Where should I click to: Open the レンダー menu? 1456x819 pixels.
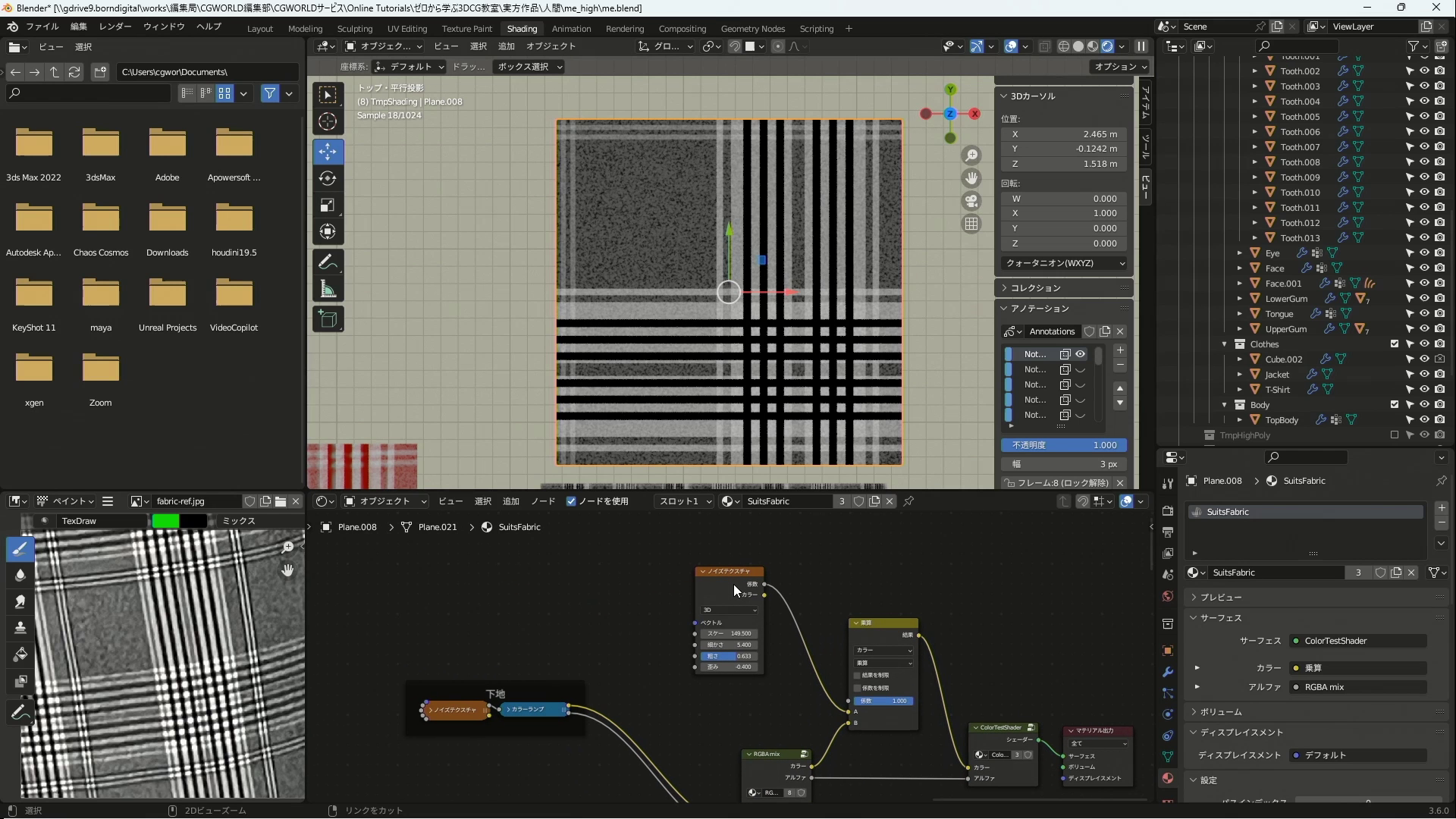(x=115, y=27)
